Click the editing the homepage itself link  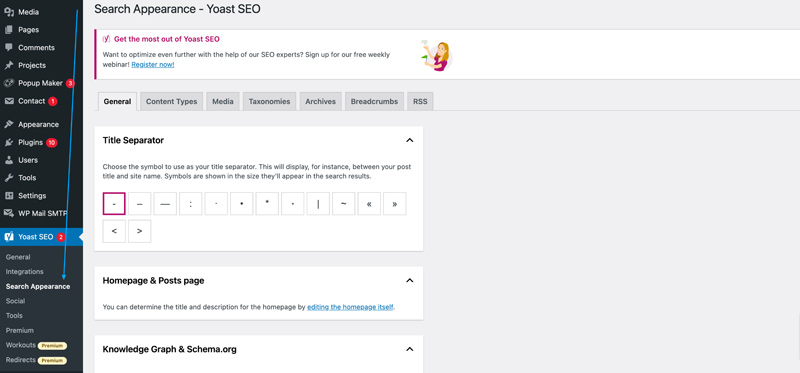click(351, 307)
